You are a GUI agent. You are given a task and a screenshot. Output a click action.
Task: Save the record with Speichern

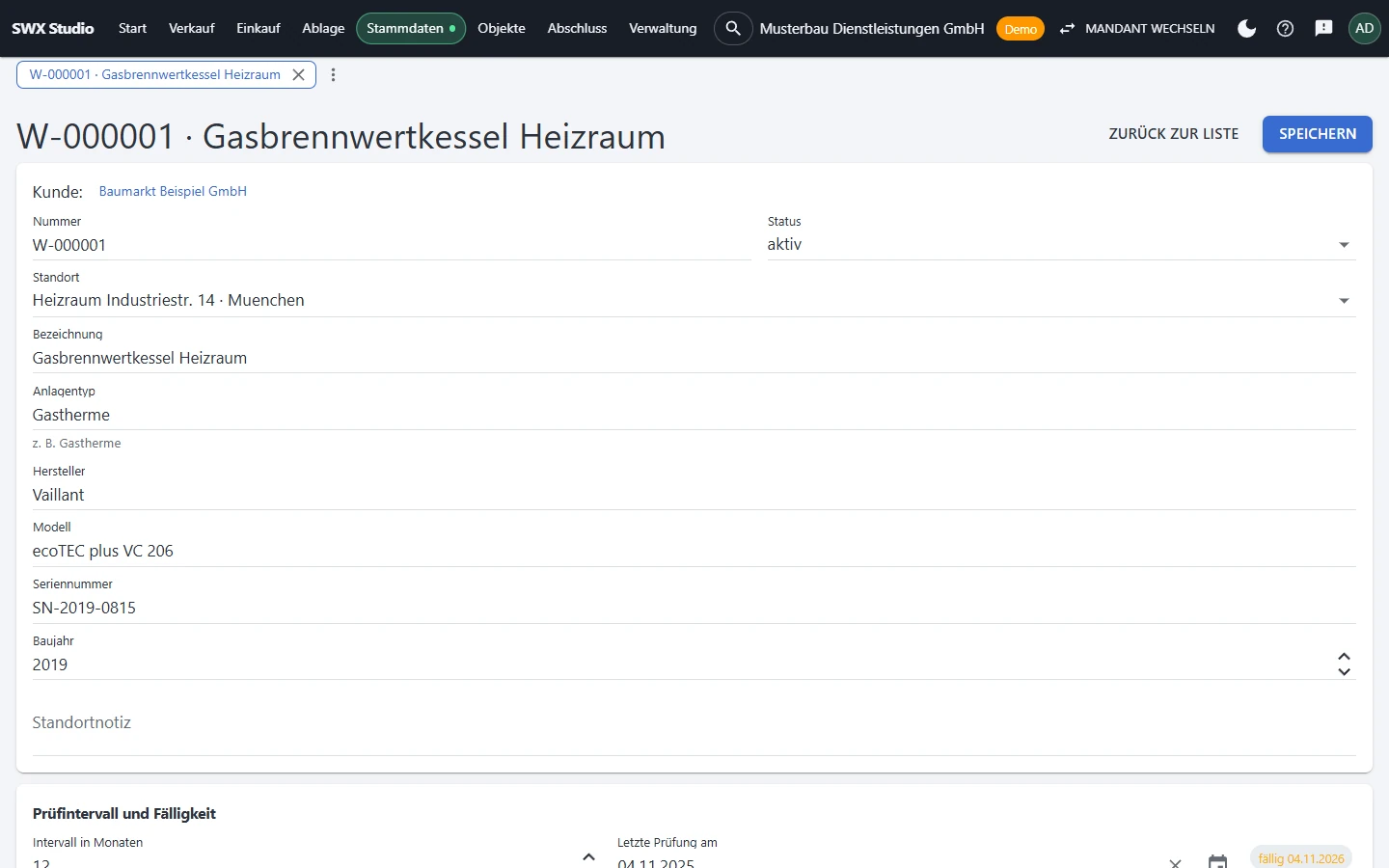click(1318, 134)
